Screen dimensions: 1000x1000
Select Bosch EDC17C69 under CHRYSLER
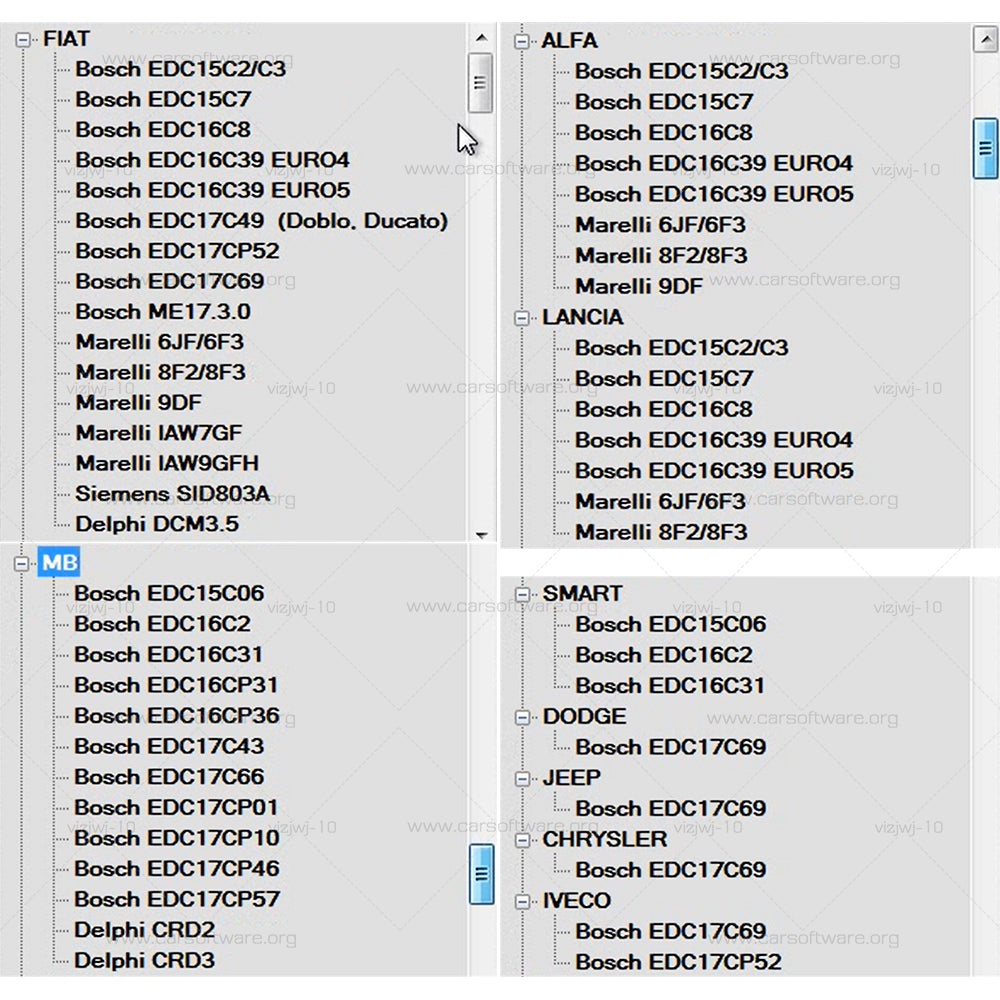[x=670, y=870]
